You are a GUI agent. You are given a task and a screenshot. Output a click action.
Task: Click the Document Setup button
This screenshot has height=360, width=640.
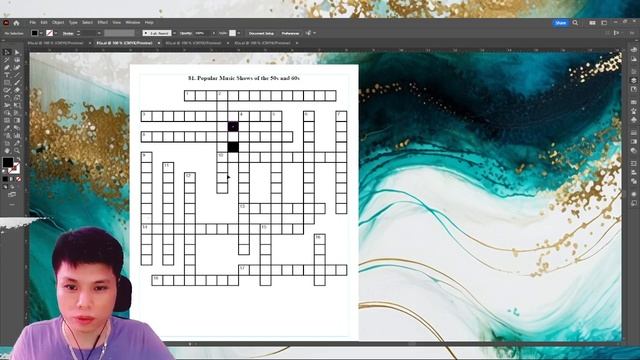pyautogui.click(x=261, y=33)
